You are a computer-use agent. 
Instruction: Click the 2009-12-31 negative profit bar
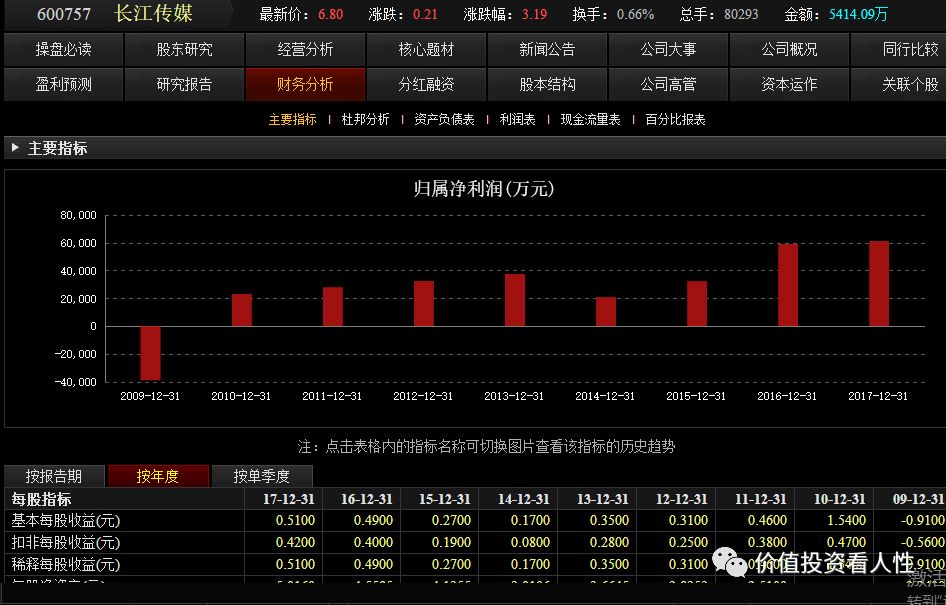150,353
